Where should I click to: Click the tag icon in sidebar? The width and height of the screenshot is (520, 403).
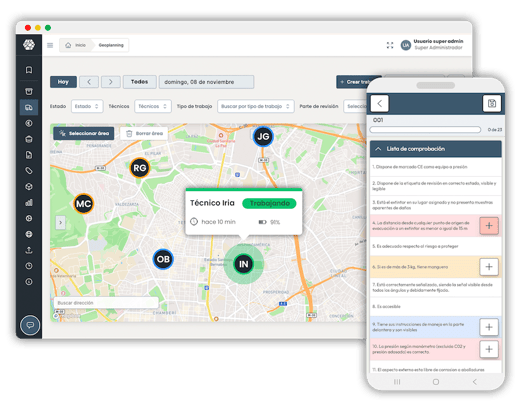(x=29, y=171)
